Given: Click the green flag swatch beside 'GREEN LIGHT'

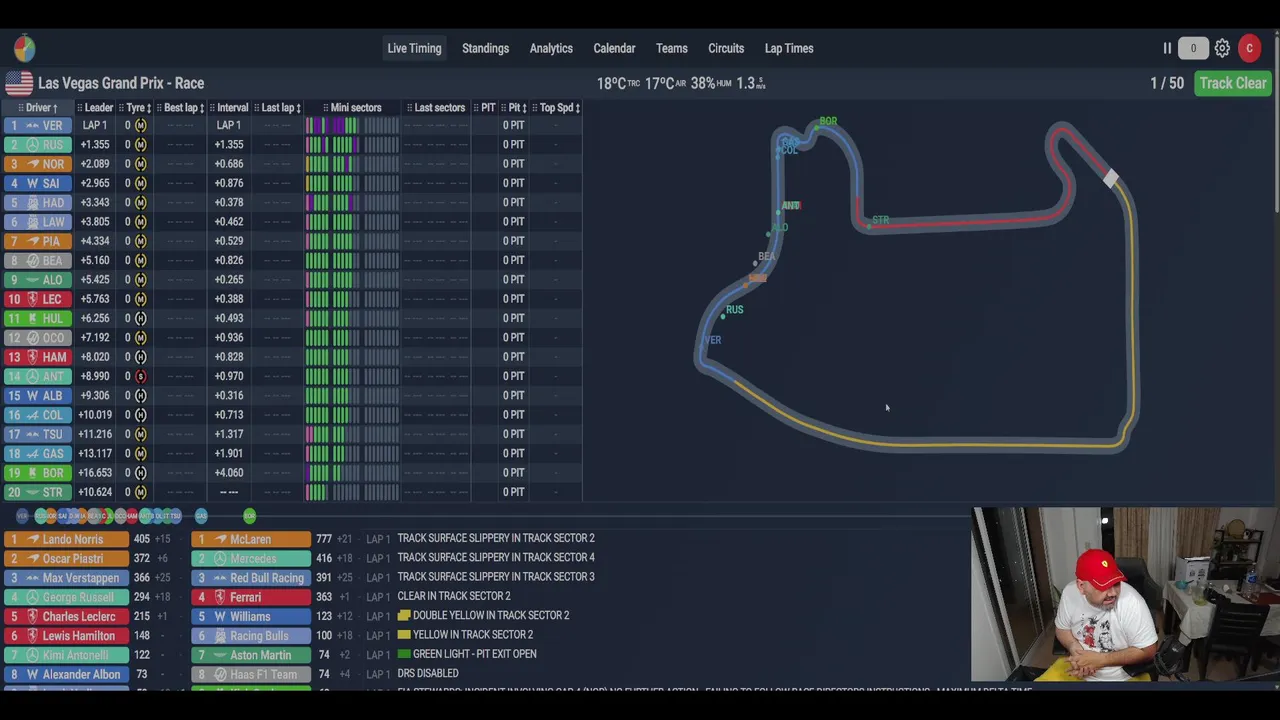Looking at the screenshot, I should [x=404, y=654].
